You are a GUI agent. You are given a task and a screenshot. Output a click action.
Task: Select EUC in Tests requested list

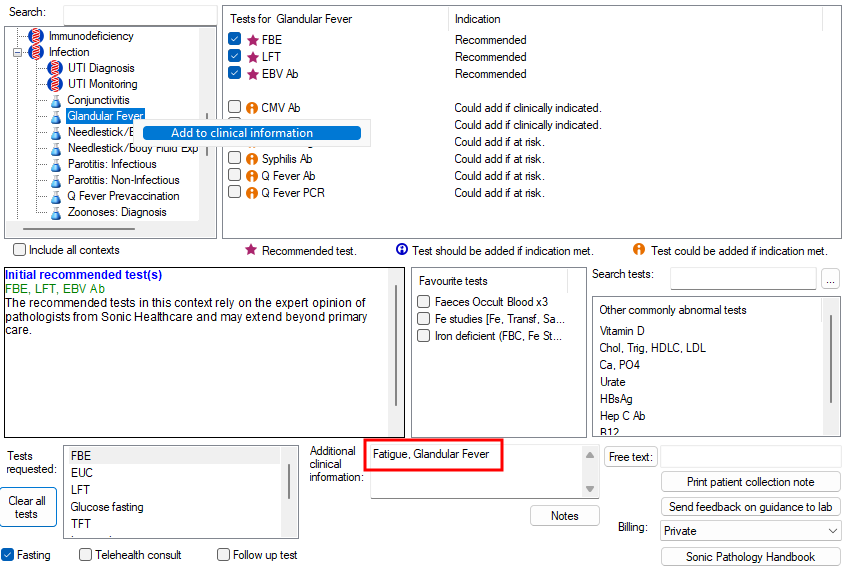[82, 473]
